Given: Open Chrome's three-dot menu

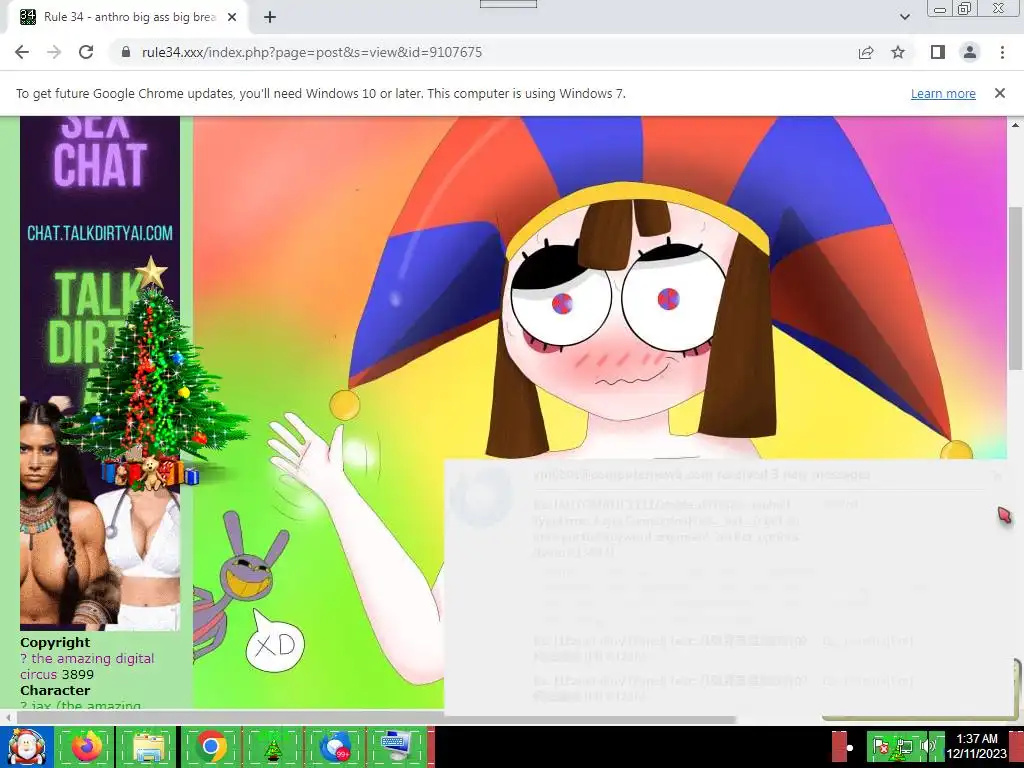Looking at the screenshot, I should click(x=1002, y=52).
